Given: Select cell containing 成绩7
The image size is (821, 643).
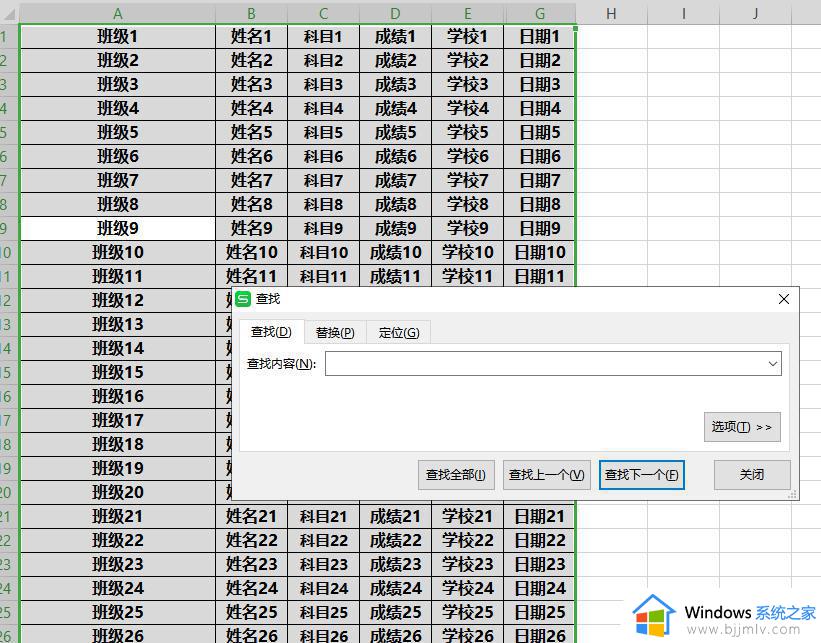Looking at the screenshot, I should (x=395, y=181).
